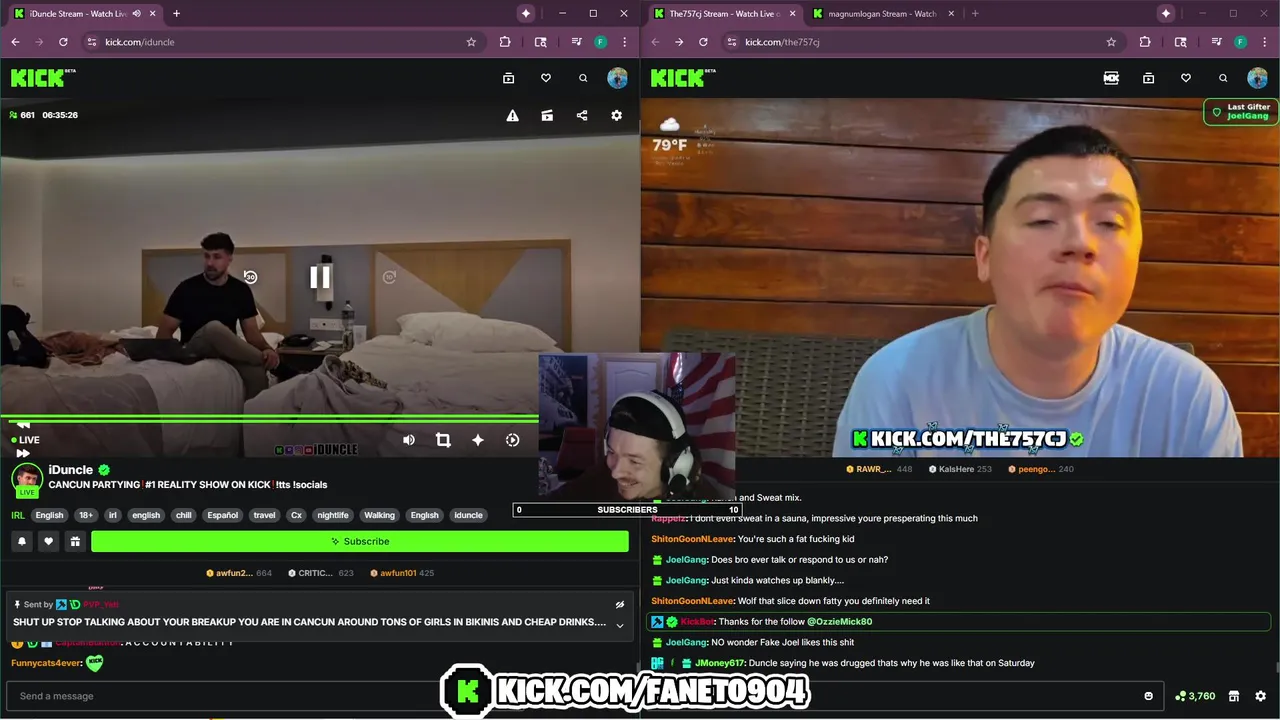Click the green Subscribe button
The height and width of the screenshot is (720, 1280).
pyautogui.click(x=360, y=541)
